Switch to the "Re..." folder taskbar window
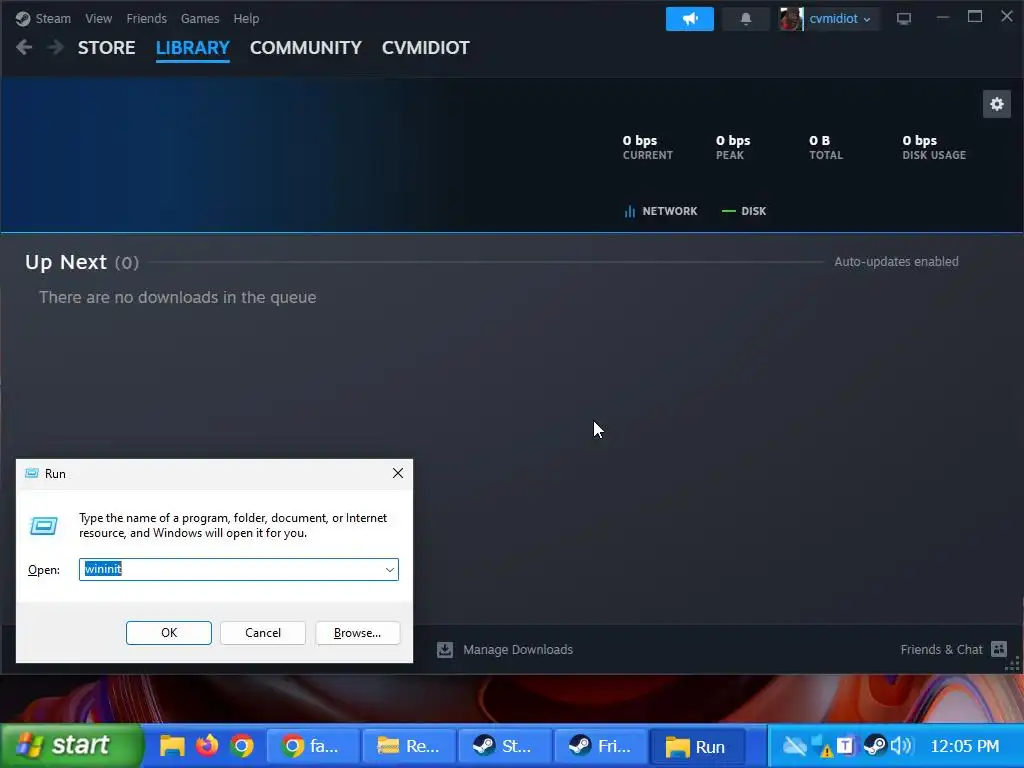 [x=409, y=746]
